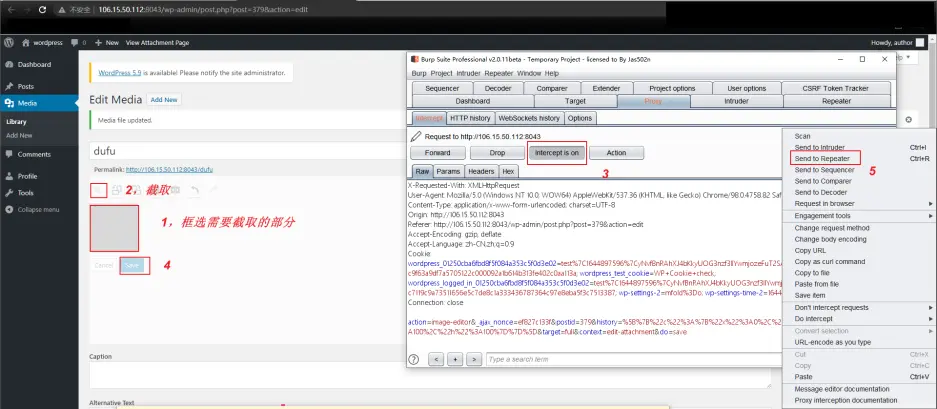Click the crop tool in the image editor
The image size is (937, 409).
(99, 190)
